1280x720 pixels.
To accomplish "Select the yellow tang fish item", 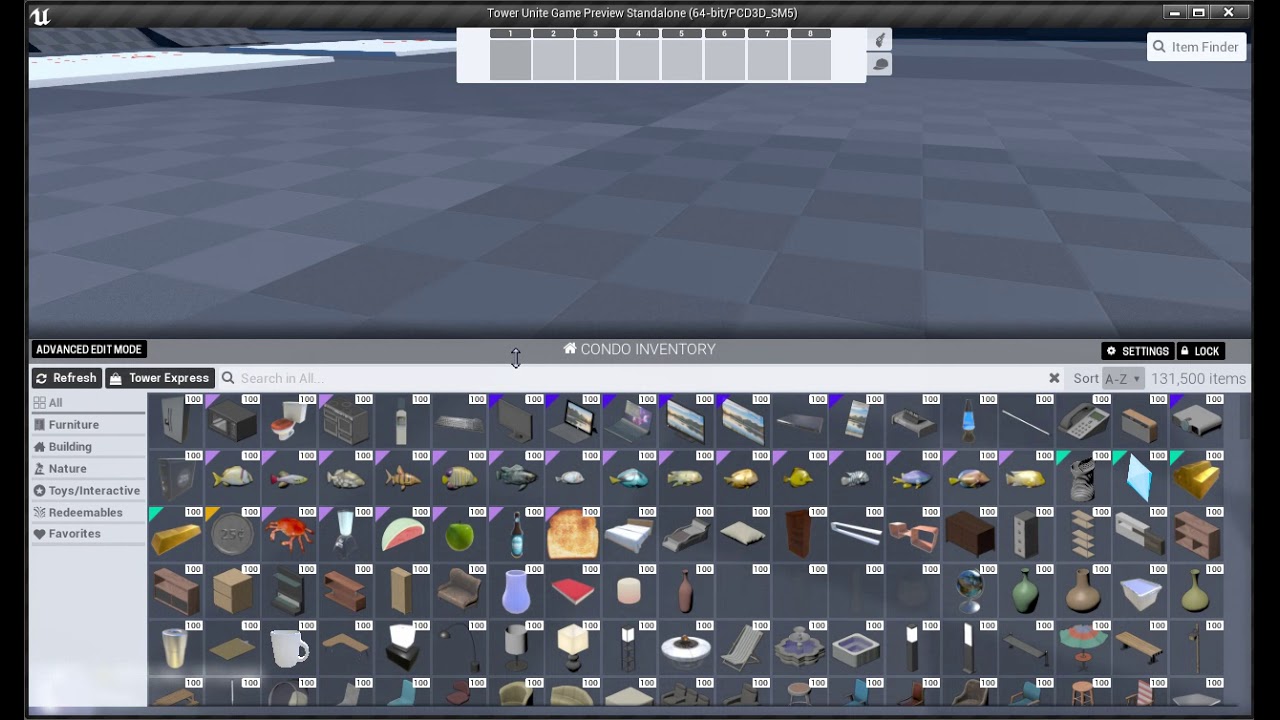I will pos(800,478).
